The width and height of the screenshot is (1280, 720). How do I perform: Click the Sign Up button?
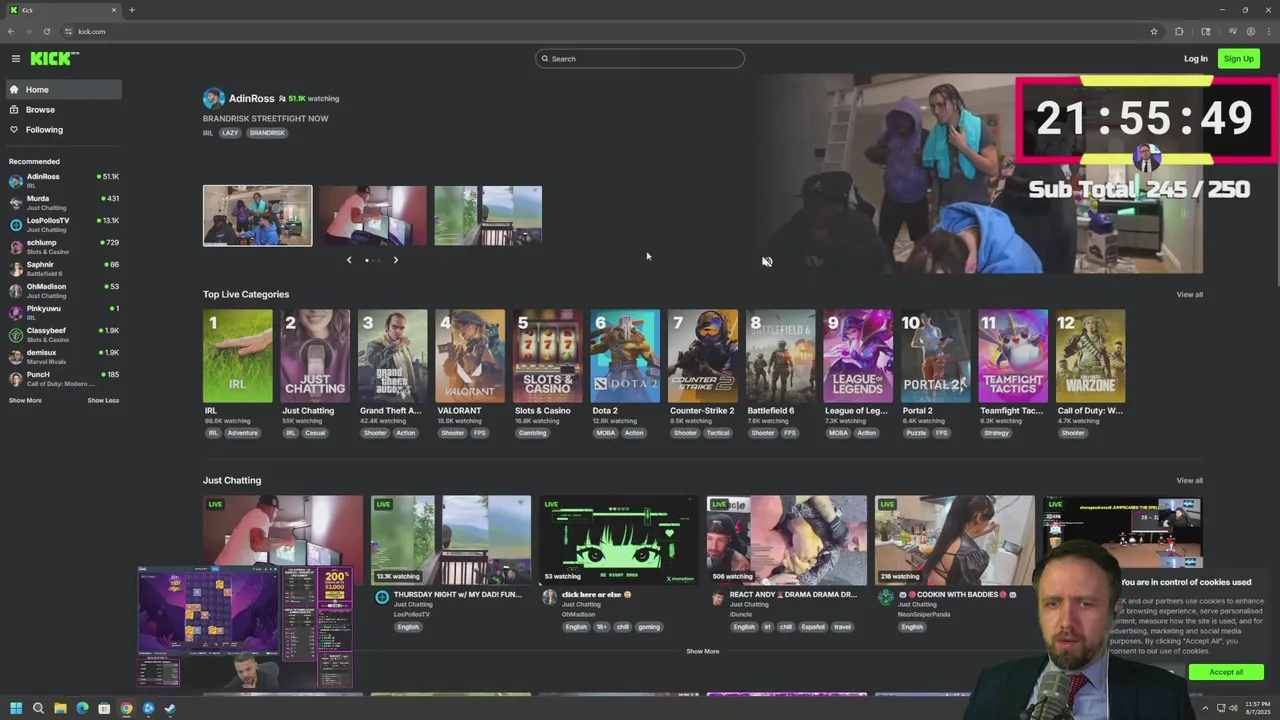click(1238, 59)
